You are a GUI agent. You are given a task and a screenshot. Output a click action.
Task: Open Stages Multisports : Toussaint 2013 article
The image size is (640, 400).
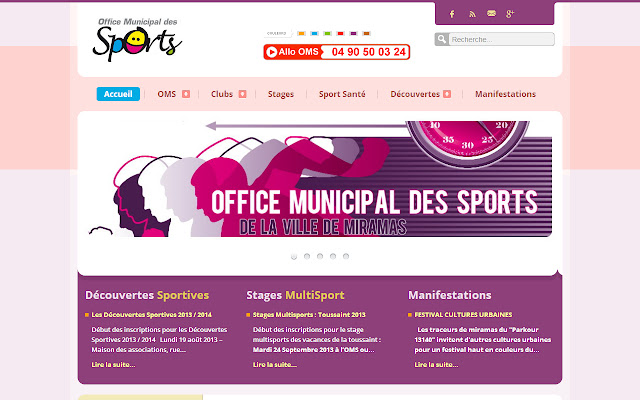(x=309, y=315)
